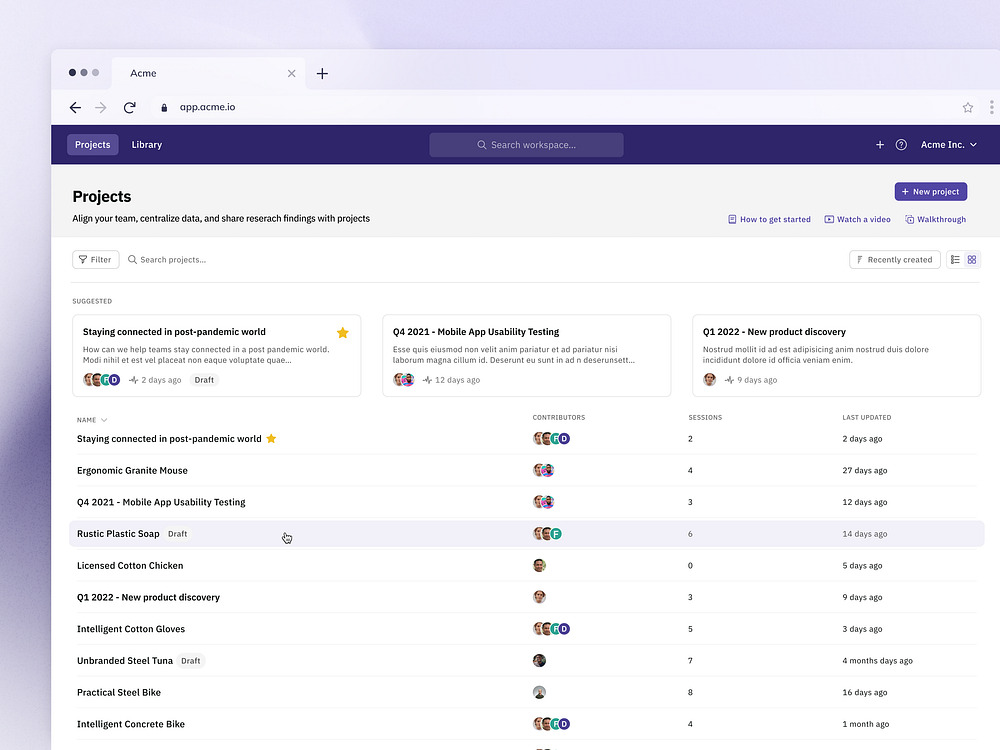This screenshot has height=750, width=1000.
Task: Click the browser back arrow
Action: pos(75,108)
